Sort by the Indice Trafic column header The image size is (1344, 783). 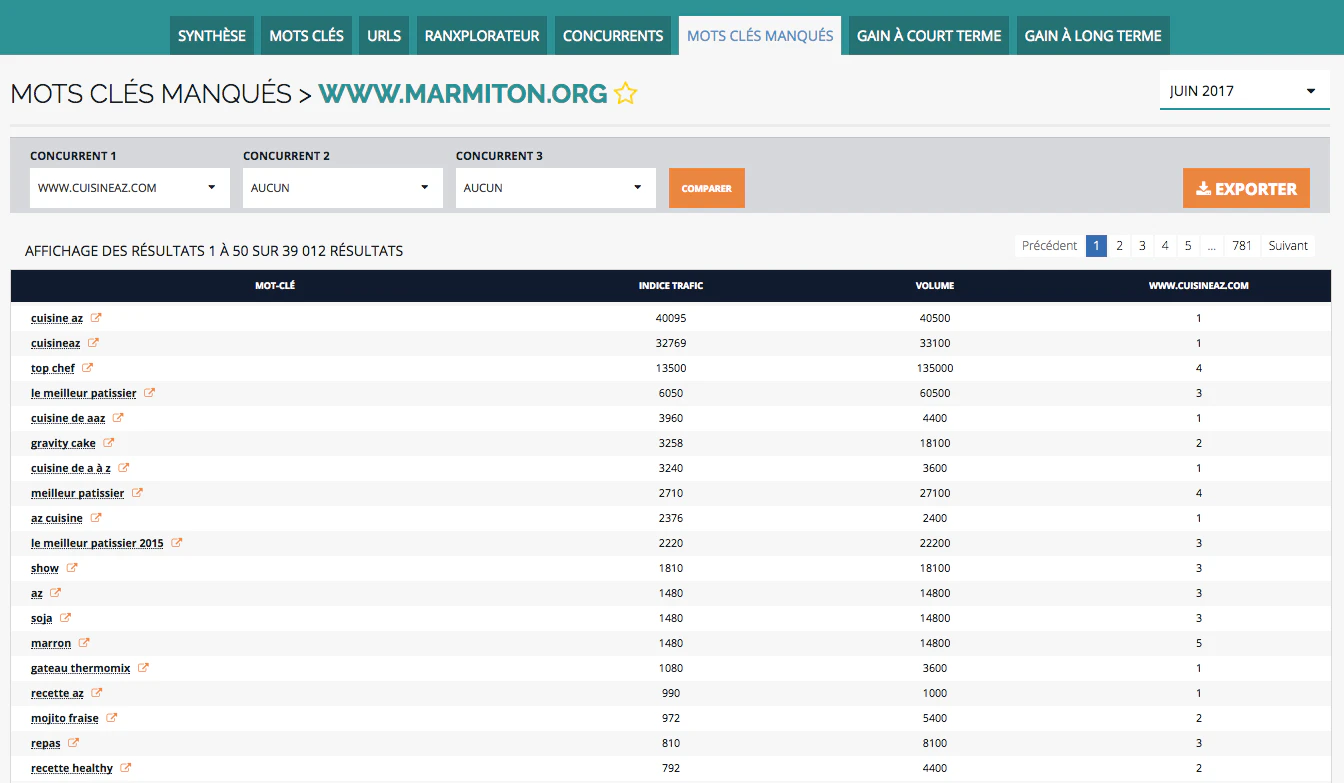[671, 286]
